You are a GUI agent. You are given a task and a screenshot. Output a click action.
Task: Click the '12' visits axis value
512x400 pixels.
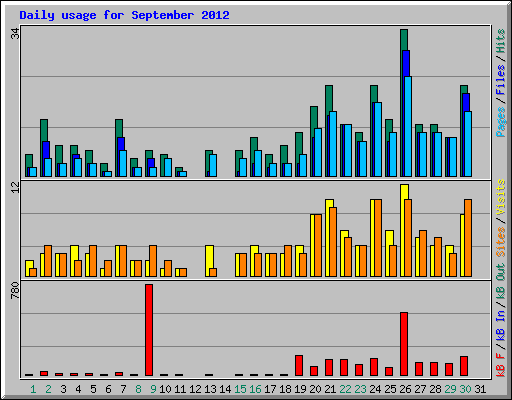(x=15, y=187)
